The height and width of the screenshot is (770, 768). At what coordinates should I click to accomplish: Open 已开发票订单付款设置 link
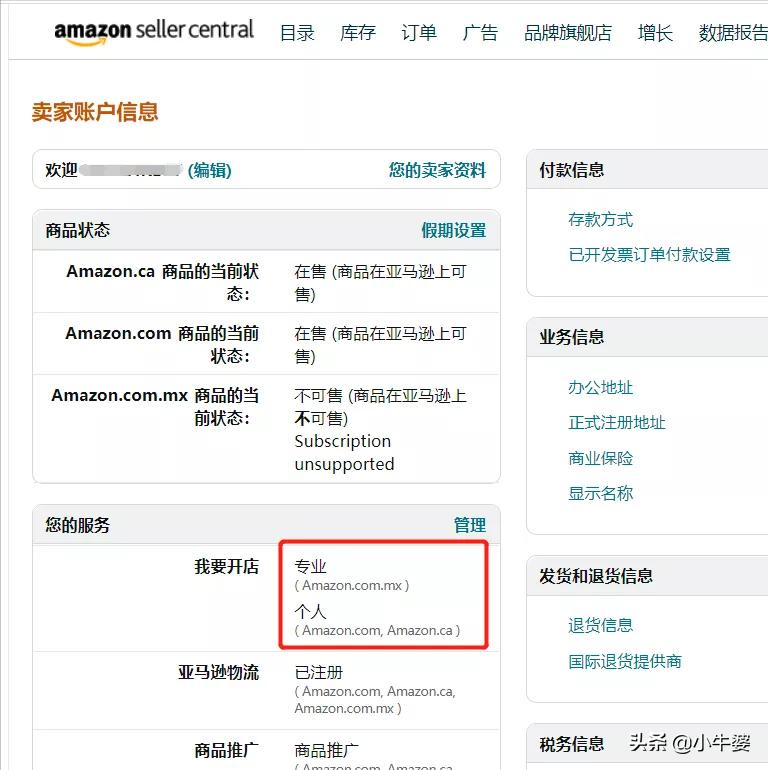(650, 254)
